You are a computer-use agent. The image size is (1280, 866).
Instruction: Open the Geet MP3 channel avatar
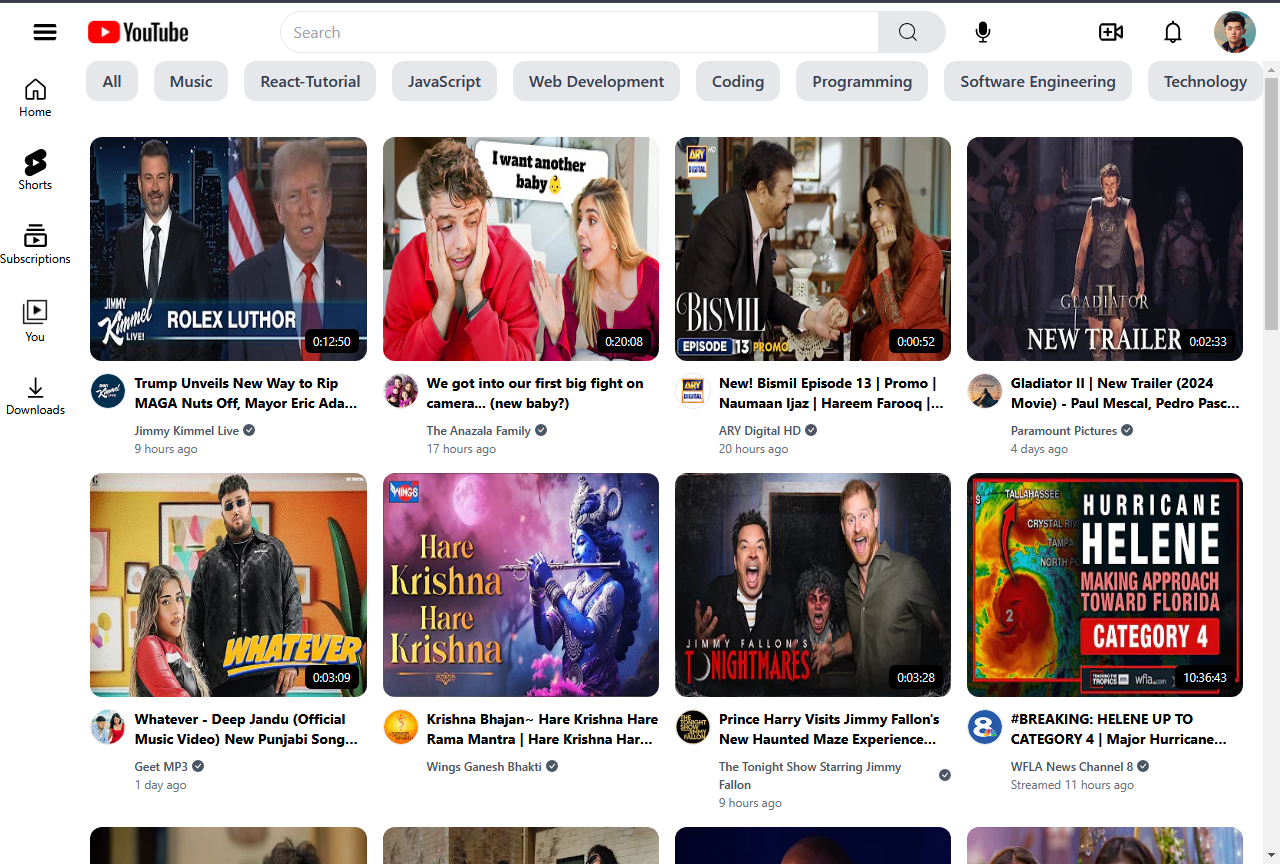[x=108, y=727]
